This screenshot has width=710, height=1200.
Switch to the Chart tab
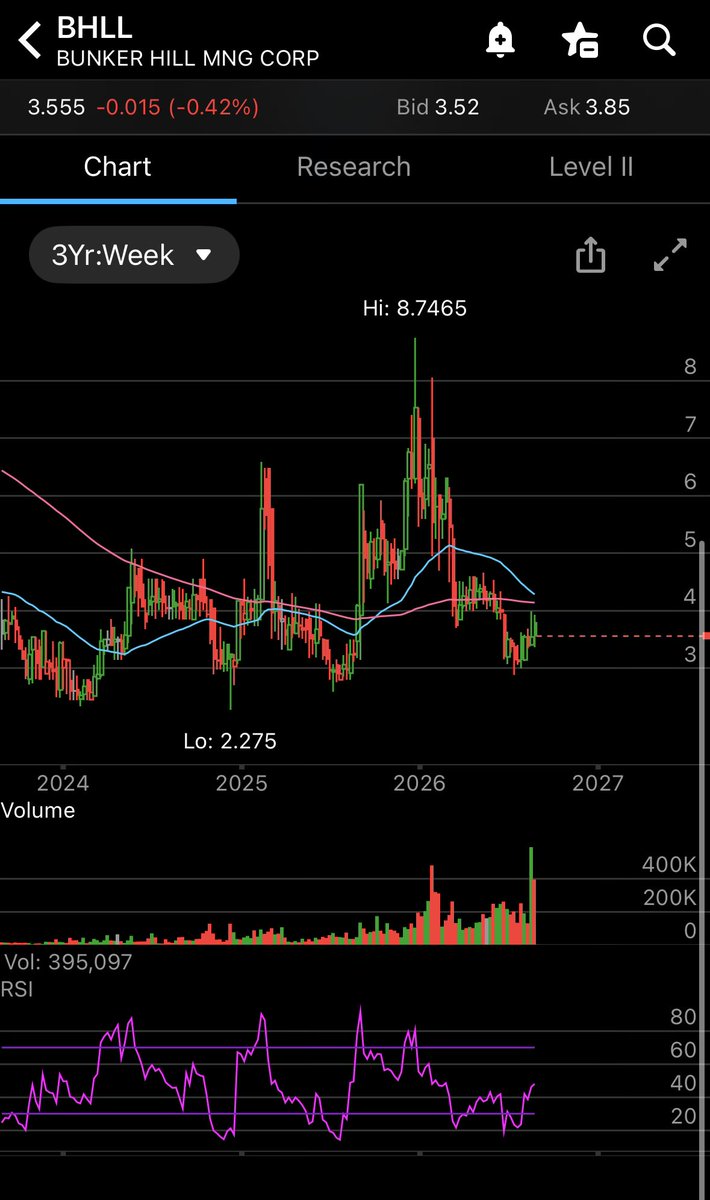click(118, 167)
